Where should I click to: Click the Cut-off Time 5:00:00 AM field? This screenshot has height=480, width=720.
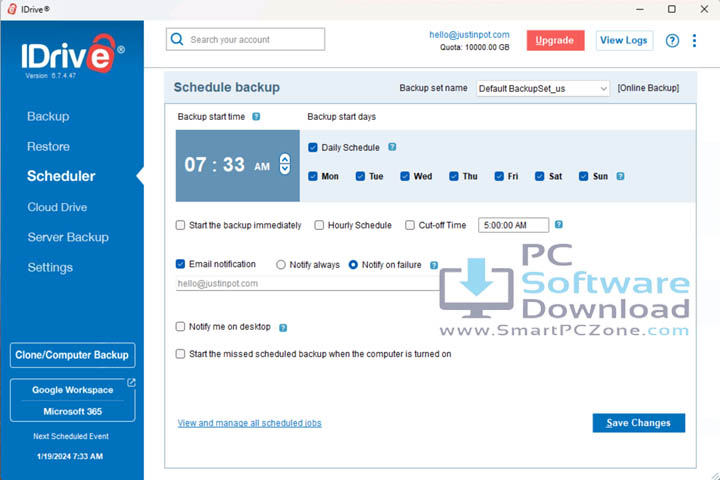(x=513, y=225)
